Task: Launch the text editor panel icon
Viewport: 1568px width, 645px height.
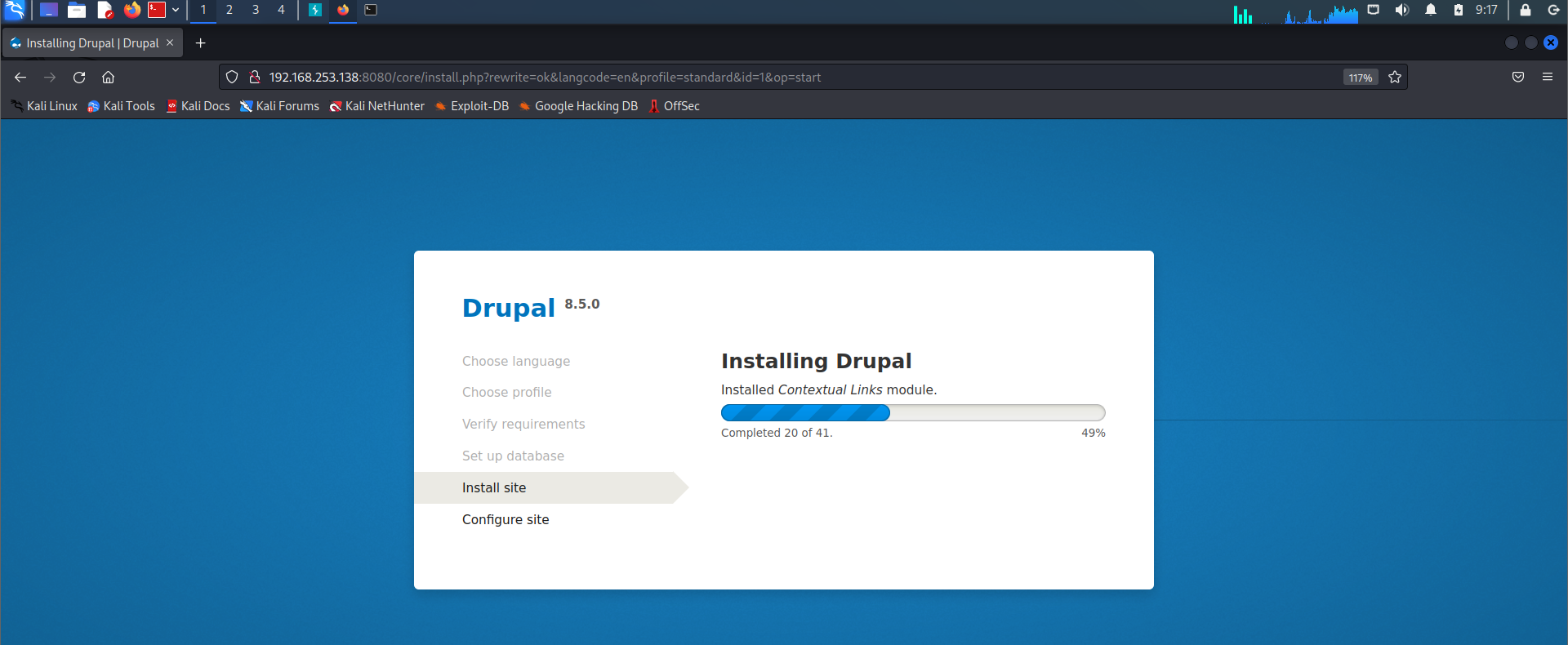Action: [x=105, y=10]
